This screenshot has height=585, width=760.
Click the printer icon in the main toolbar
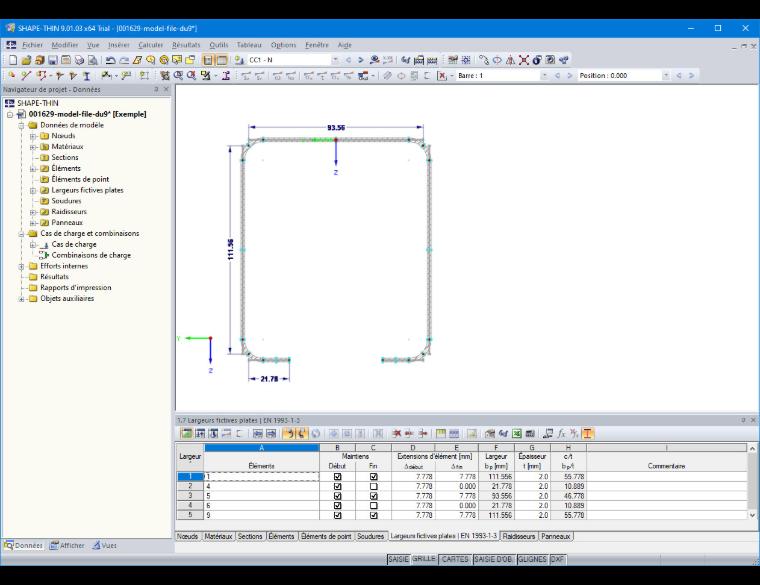(79, 60)
